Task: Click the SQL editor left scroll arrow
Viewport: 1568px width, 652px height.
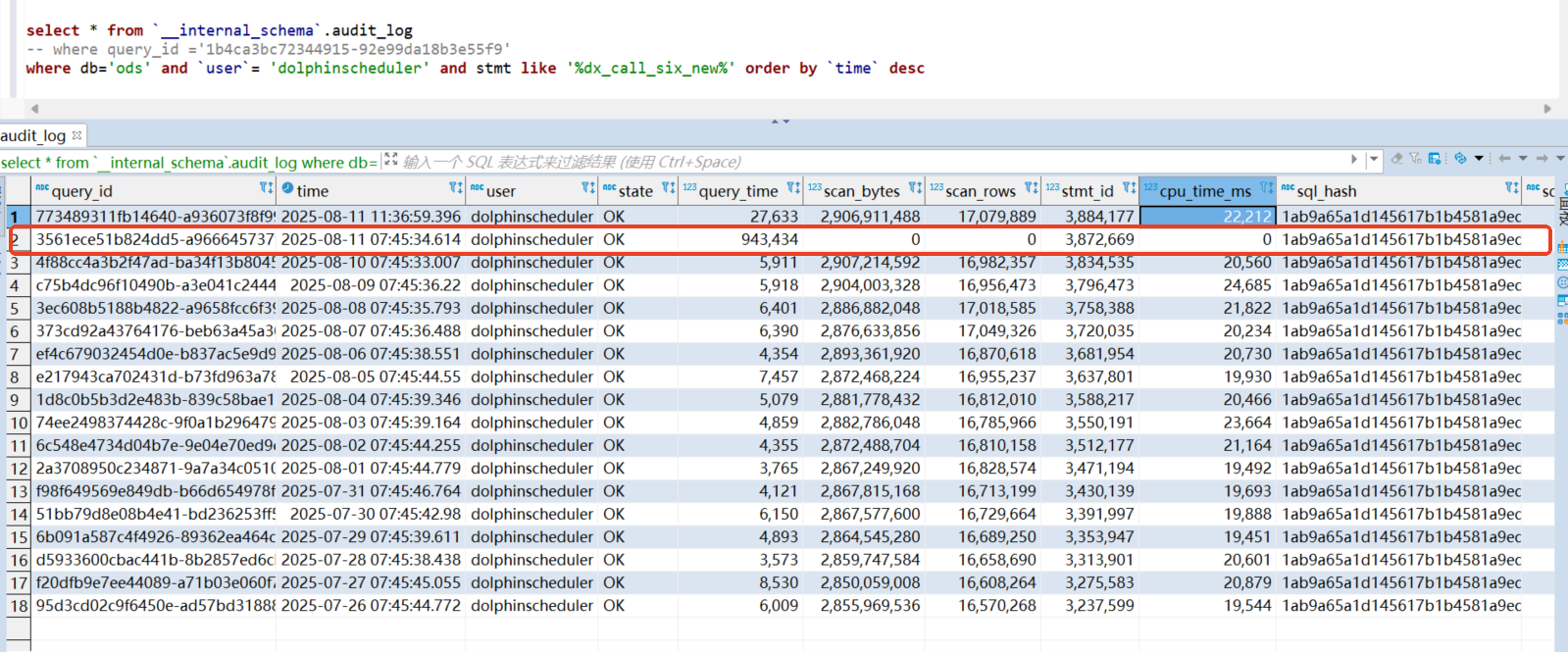Action: [x=35, y=109]
